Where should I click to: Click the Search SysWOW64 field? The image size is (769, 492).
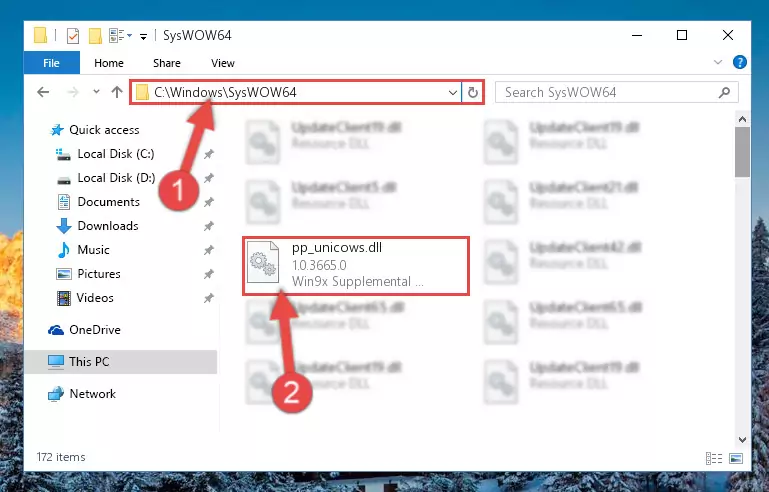616,92
